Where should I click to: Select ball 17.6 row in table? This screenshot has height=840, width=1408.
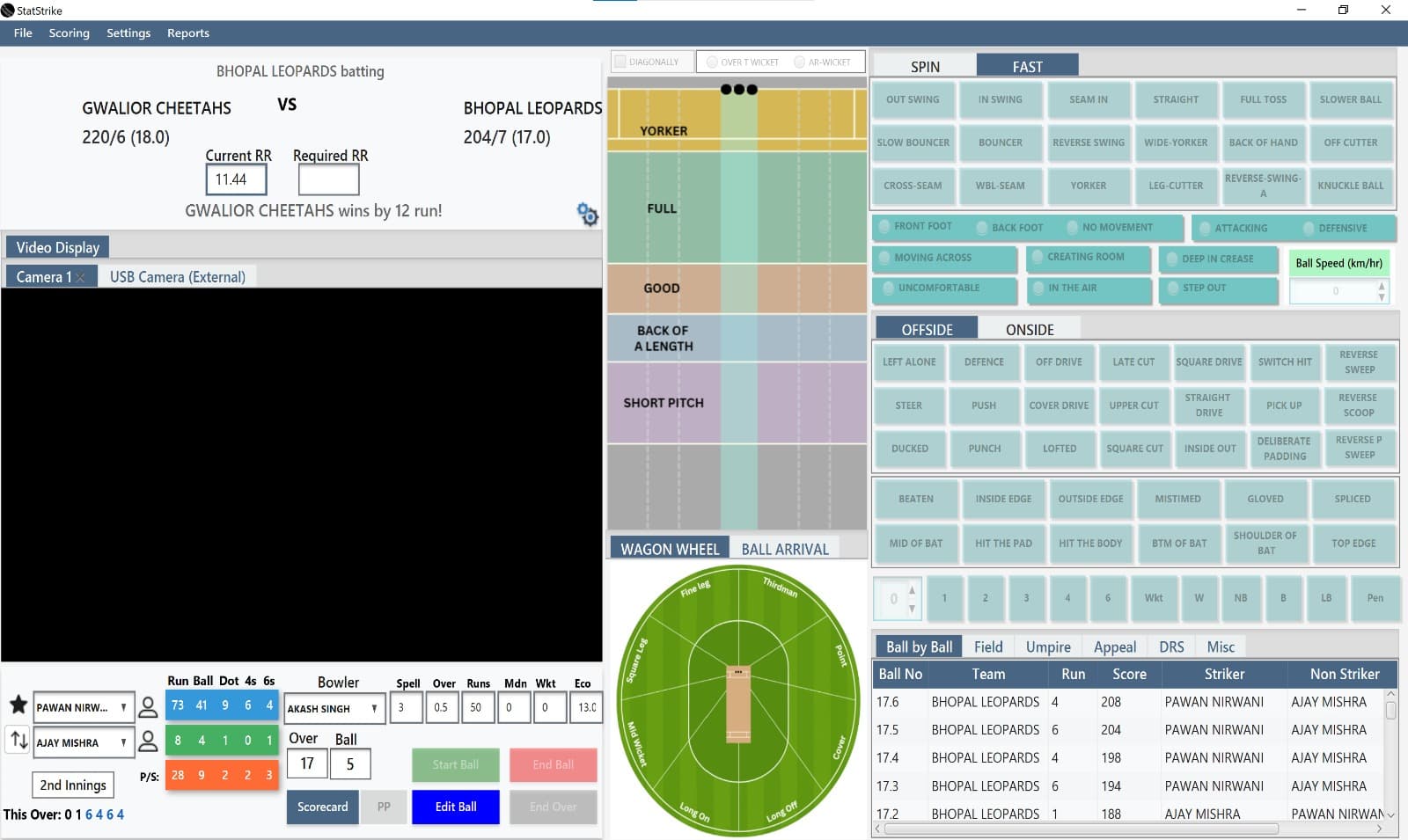point(1127,702)
